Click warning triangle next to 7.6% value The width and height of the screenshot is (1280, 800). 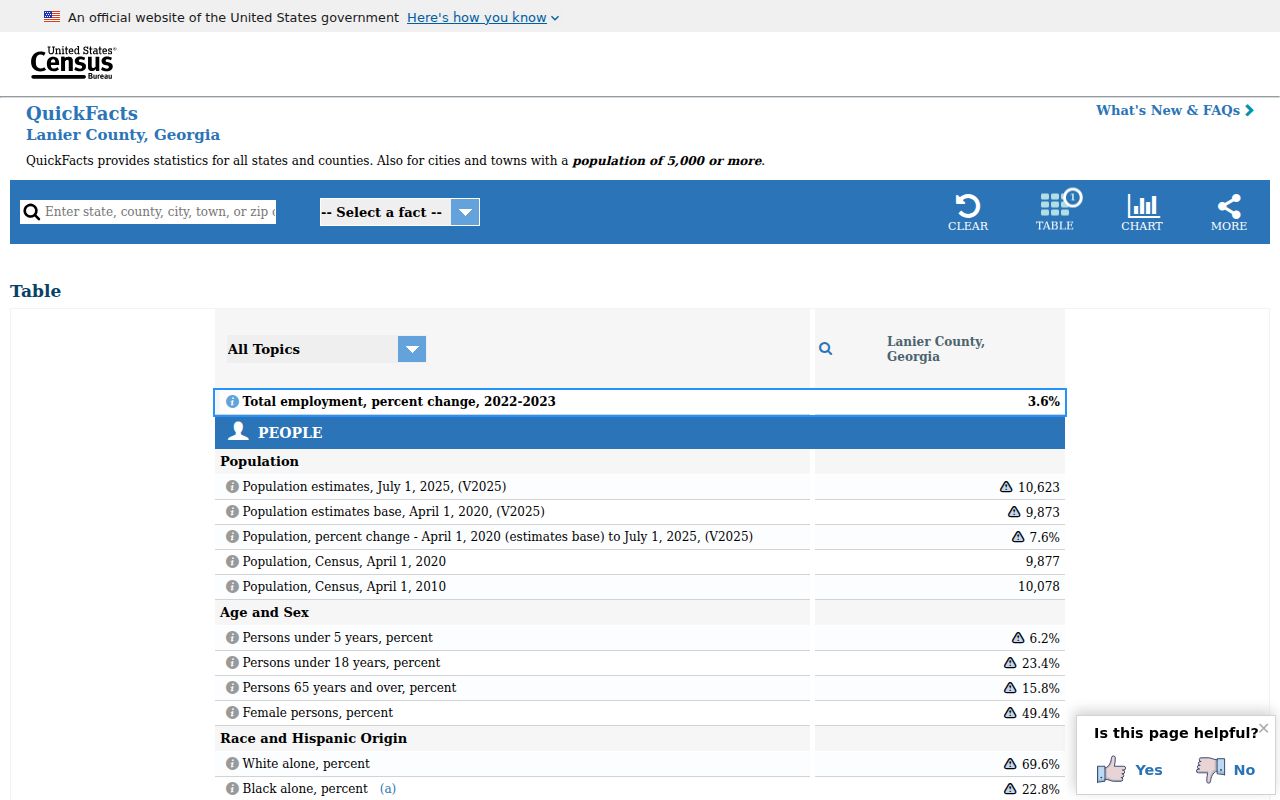[1018, 537]
